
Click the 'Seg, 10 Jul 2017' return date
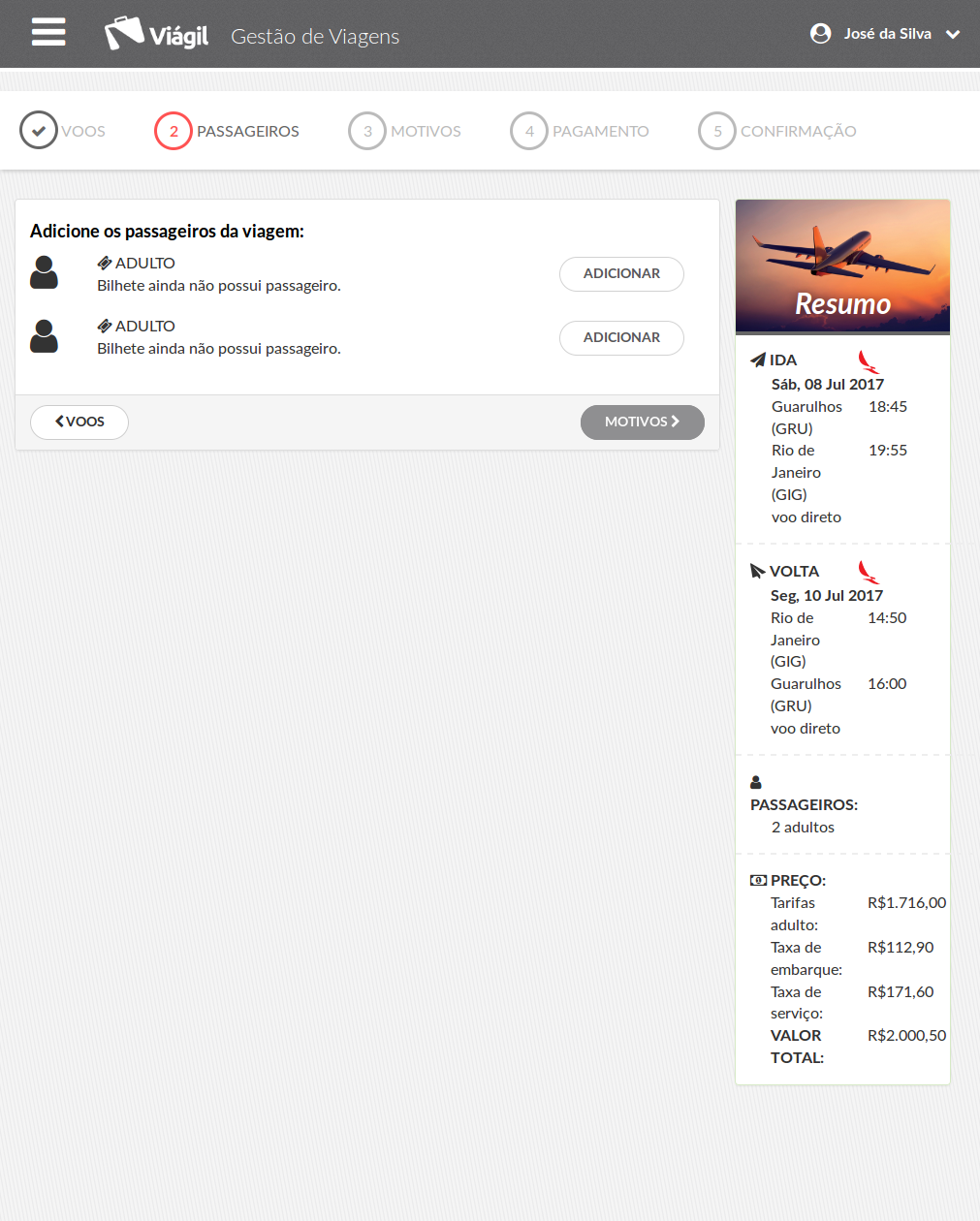click(x=827, y=595)
